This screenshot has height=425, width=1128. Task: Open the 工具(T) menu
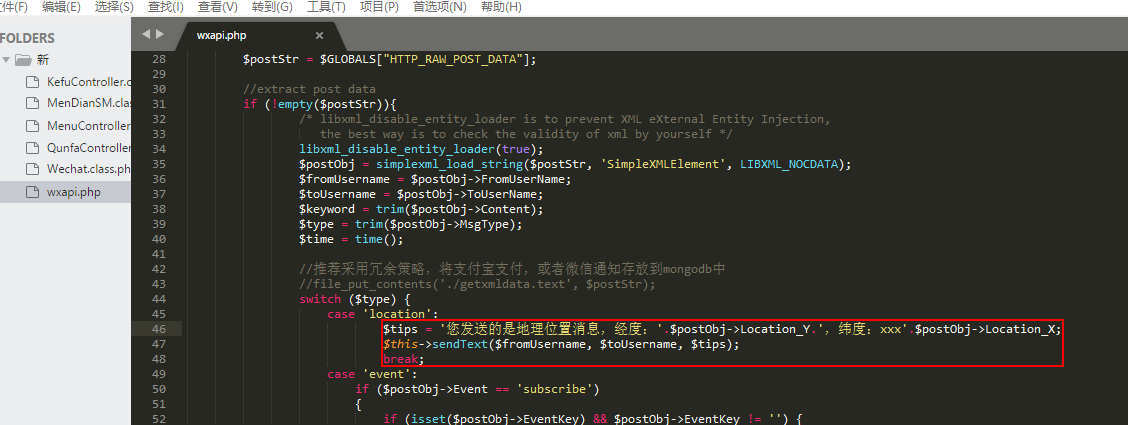[325, 7]
